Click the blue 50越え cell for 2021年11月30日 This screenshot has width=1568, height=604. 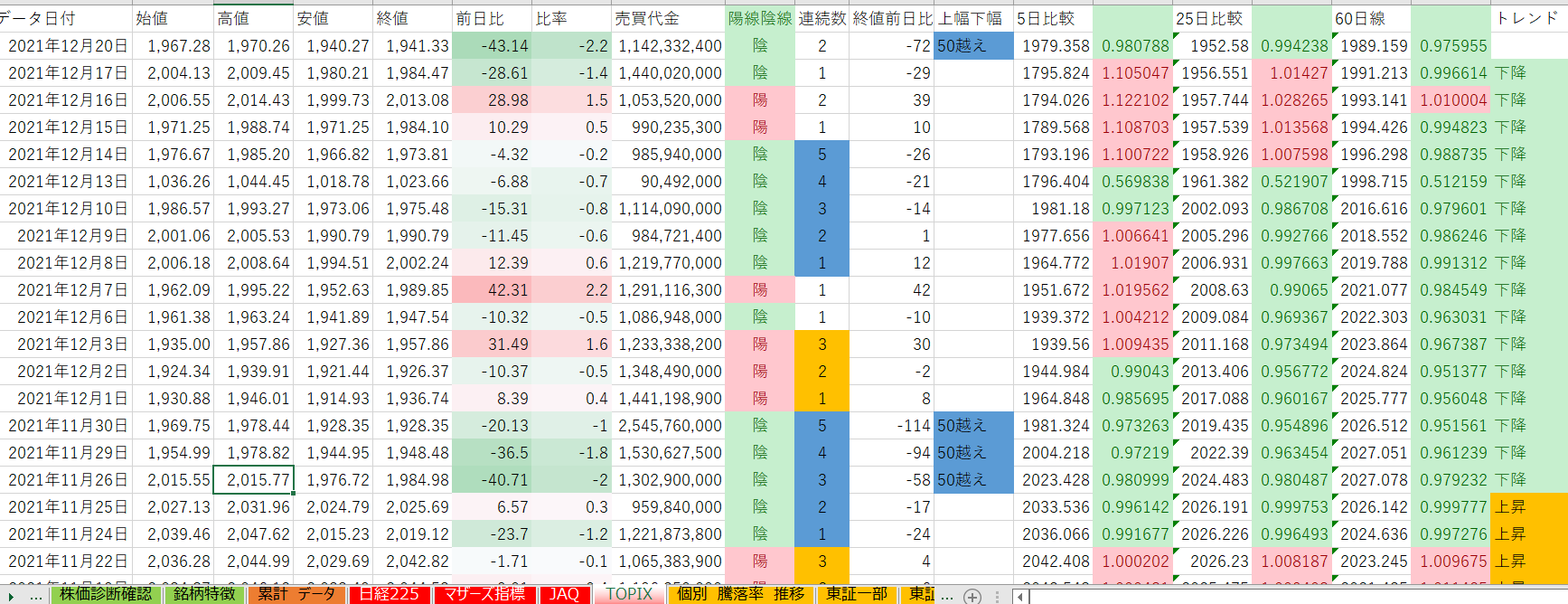click(973, 426)
